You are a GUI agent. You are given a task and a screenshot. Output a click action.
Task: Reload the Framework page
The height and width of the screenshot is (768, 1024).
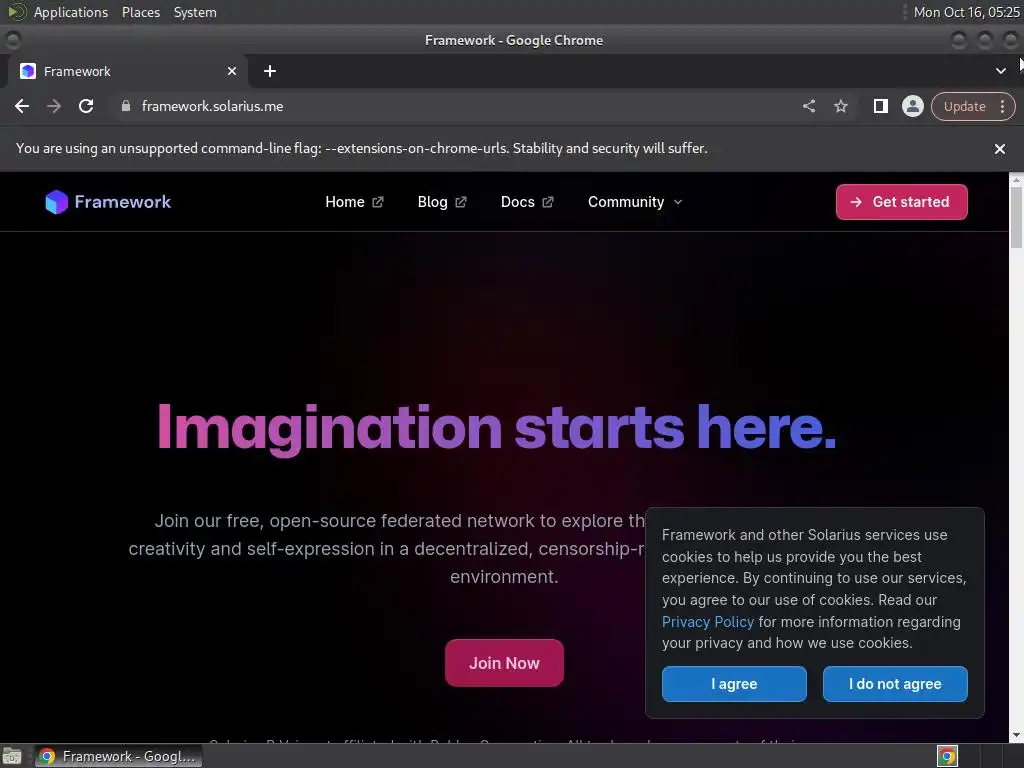[x=86, y=106]
